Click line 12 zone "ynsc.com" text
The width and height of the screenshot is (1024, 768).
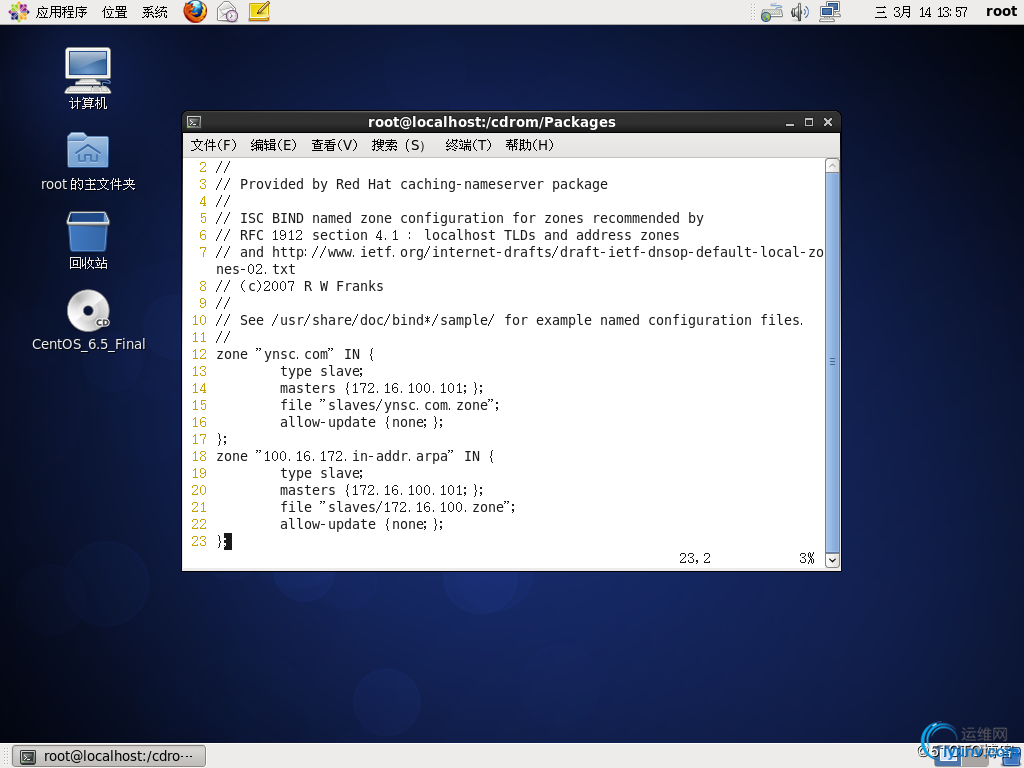coord(295,354)
